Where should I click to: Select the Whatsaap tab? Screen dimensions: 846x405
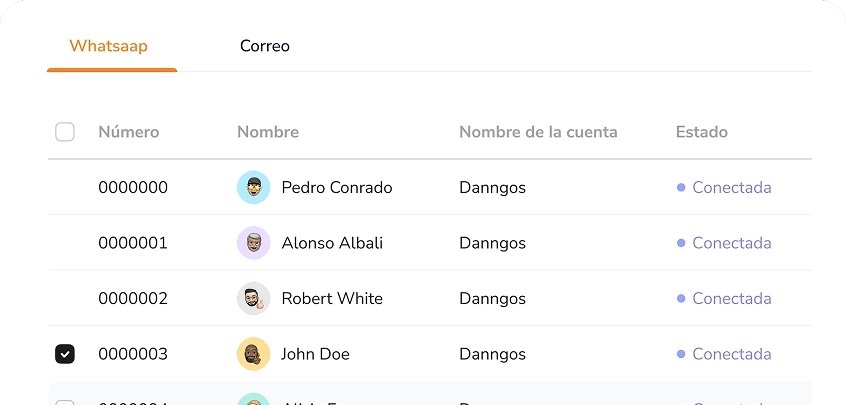tap(109, 46)
